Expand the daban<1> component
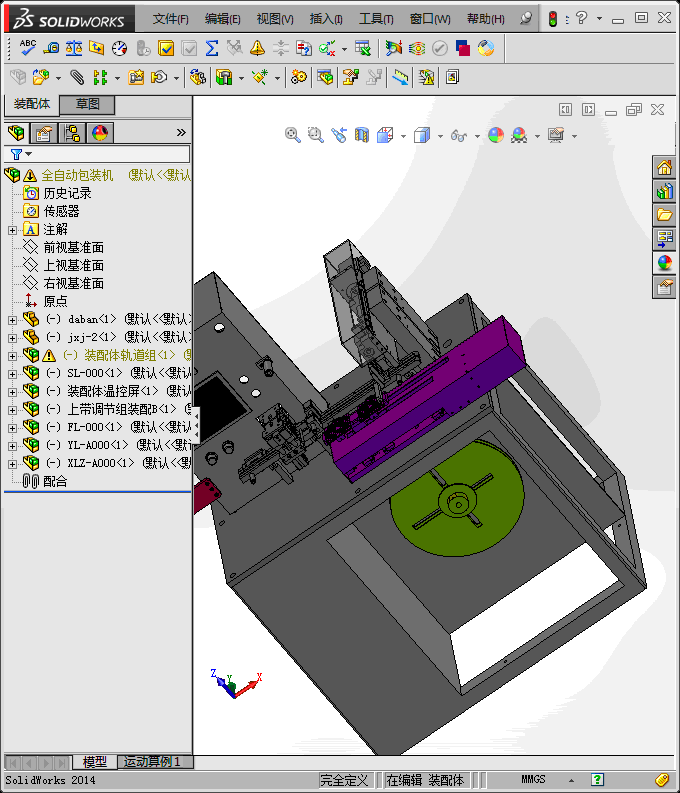Screen dimensions: 680x793 12,320
